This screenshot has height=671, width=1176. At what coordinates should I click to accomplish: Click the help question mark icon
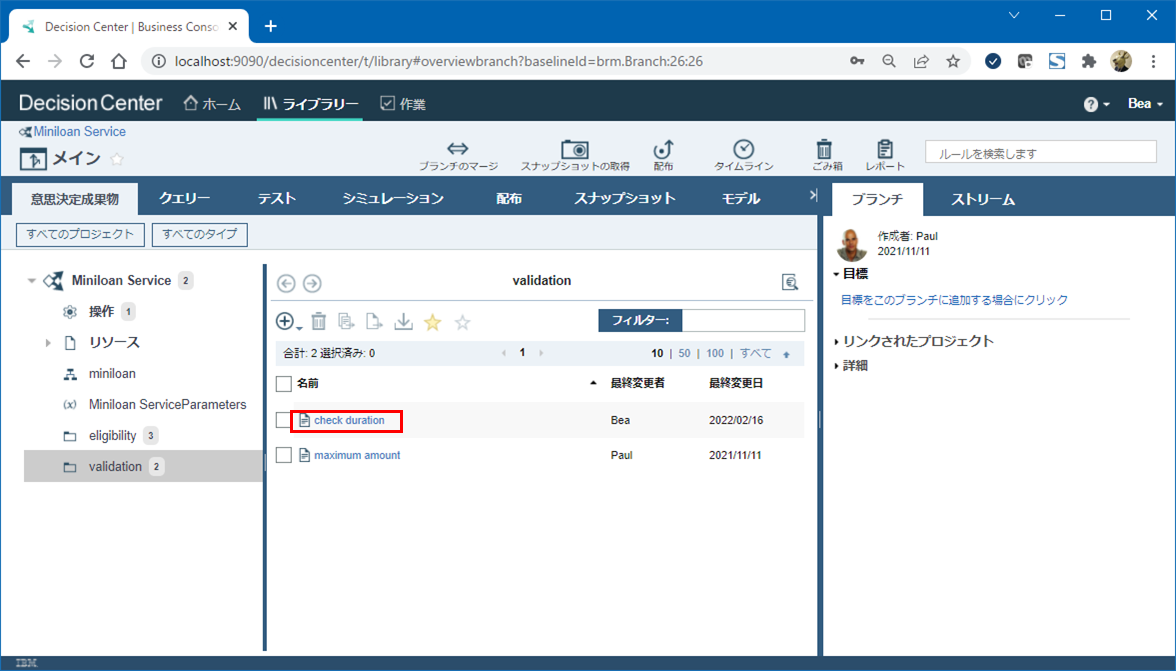pos(1091,104)
